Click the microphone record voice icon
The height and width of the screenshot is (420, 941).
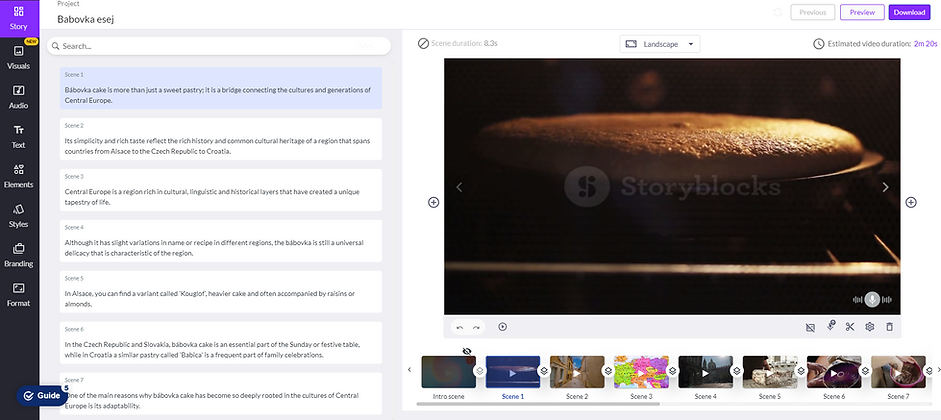pos(831,326)
